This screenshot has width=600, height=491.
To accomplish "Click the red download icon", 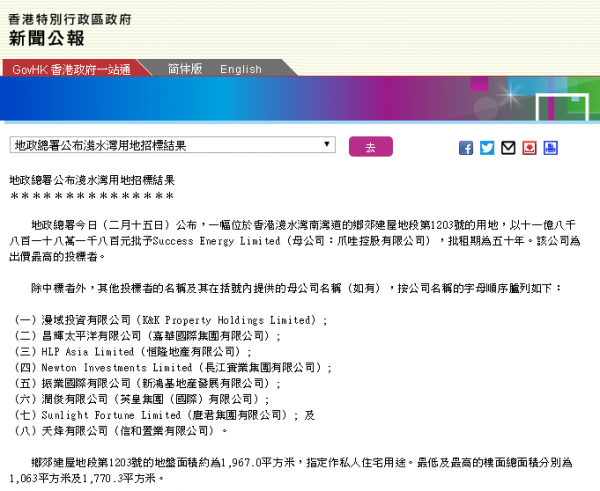I will tap(529, 148).
